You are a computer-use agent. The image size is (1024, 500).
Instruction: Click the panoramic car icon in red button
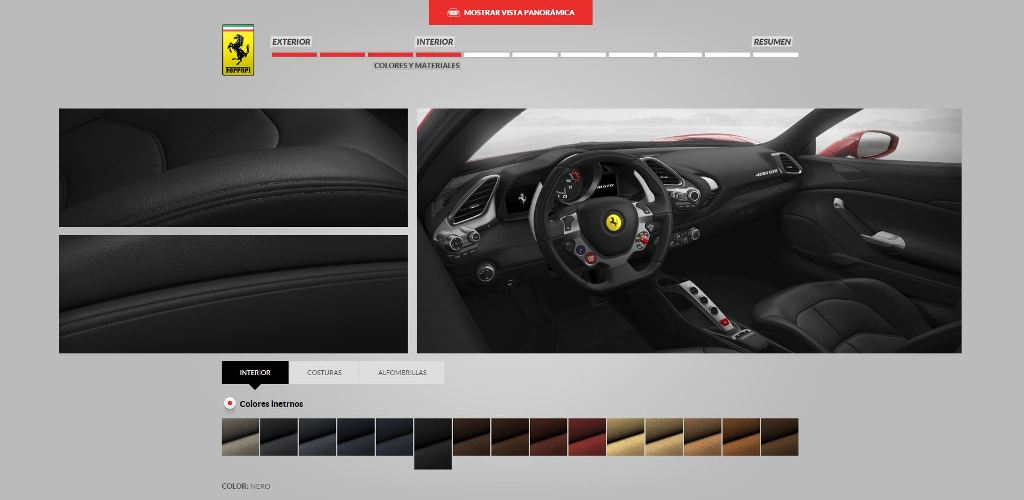(453, 13)
